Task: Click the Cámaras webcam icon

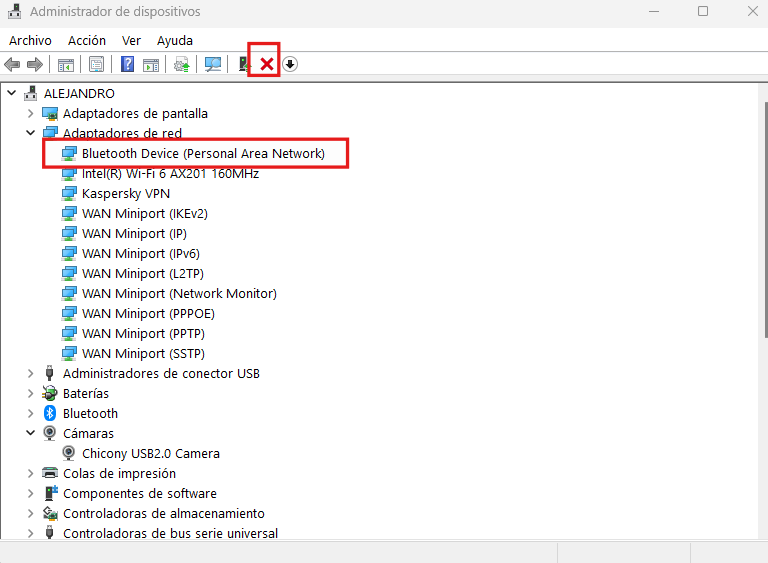Action: [49, 433]
